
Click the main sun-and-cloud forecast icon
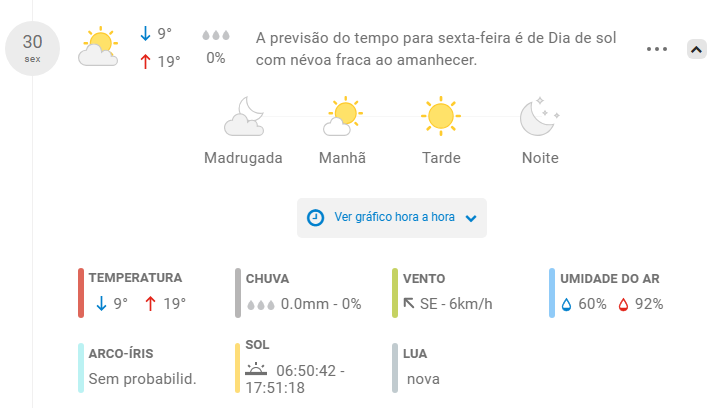pyautogui.click(x=98, y=46)
